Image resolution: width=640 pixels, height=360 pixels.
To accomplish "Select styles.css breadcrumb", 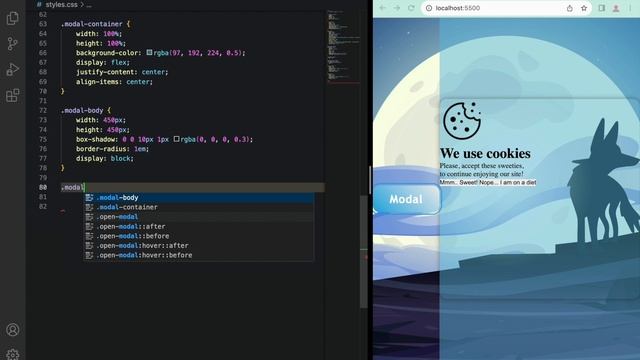I will point(60,4).
